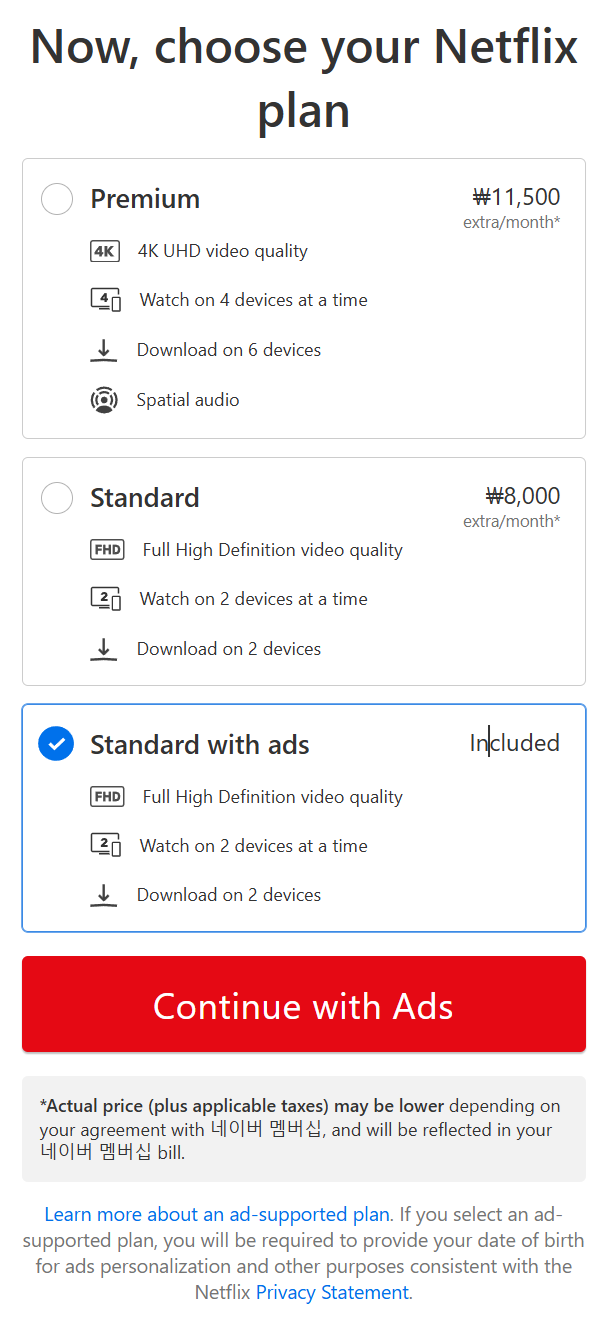Click 'Watch on 2 devices' in Standard with ads
Viewport: 612px width, 1323px height.
coord(254,846)
